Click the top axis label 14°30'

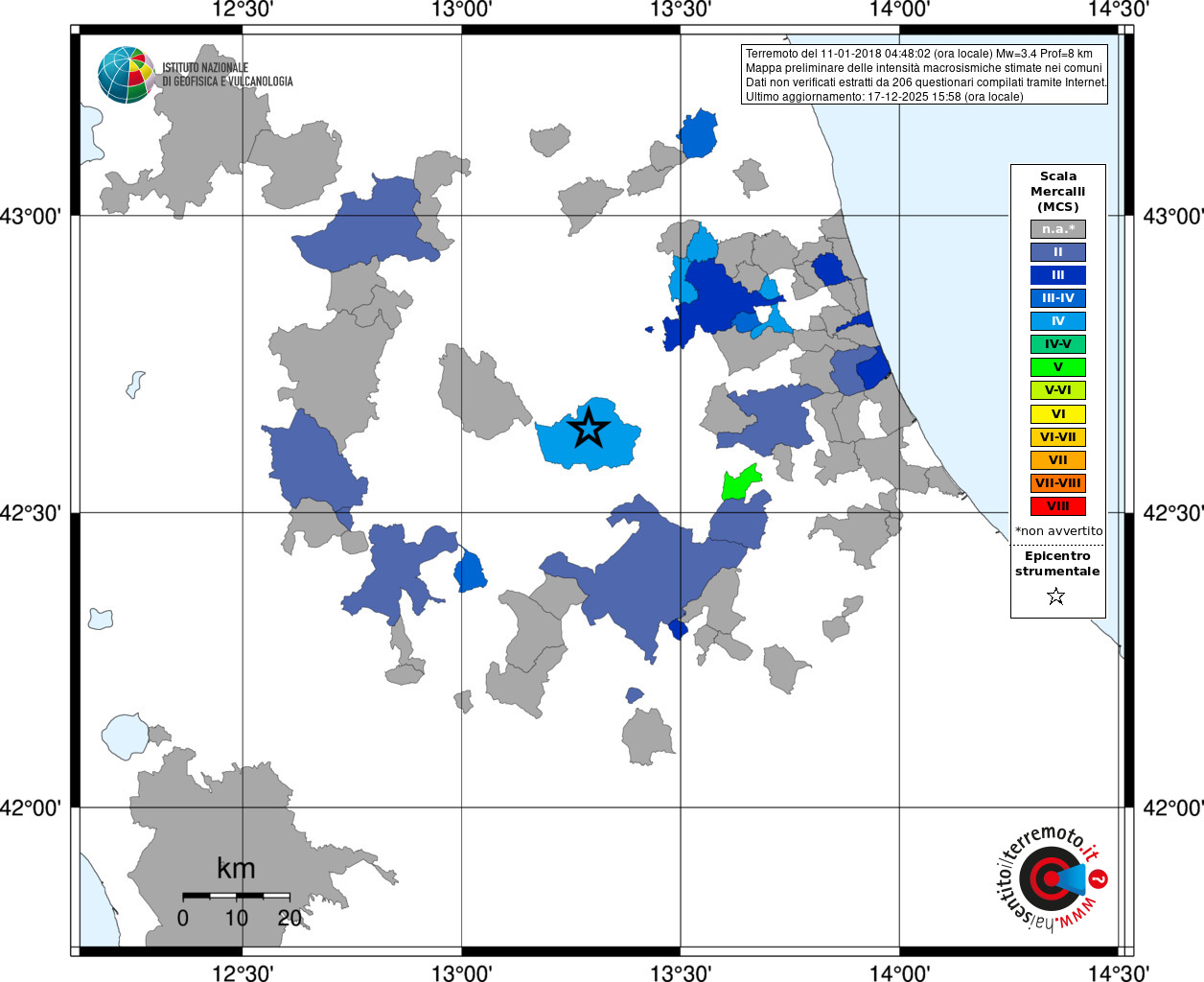[1119, 10]
